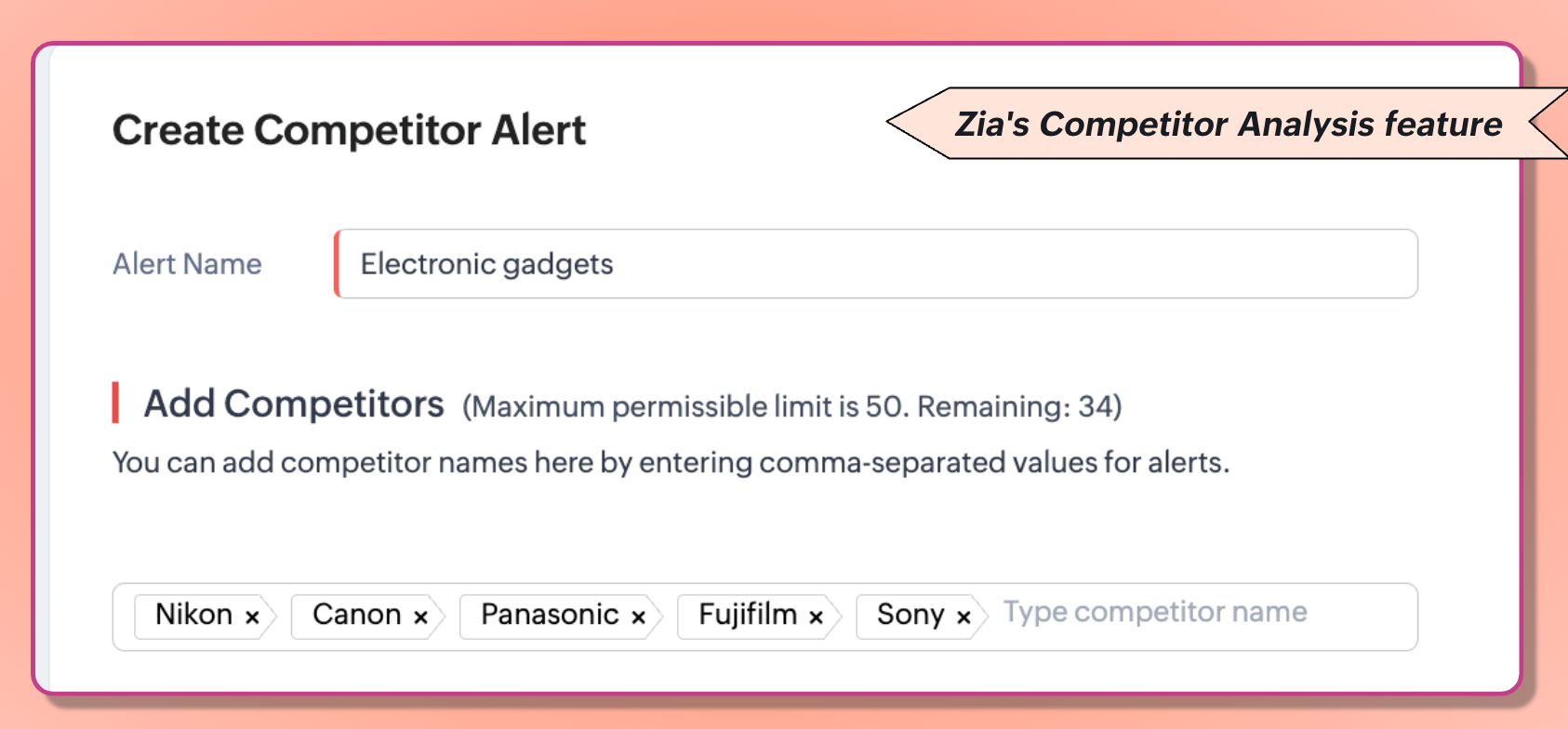Click the Sony tag label
Image resolution: width=1568 pixels, height=729 pixels.
coord(910,615)
